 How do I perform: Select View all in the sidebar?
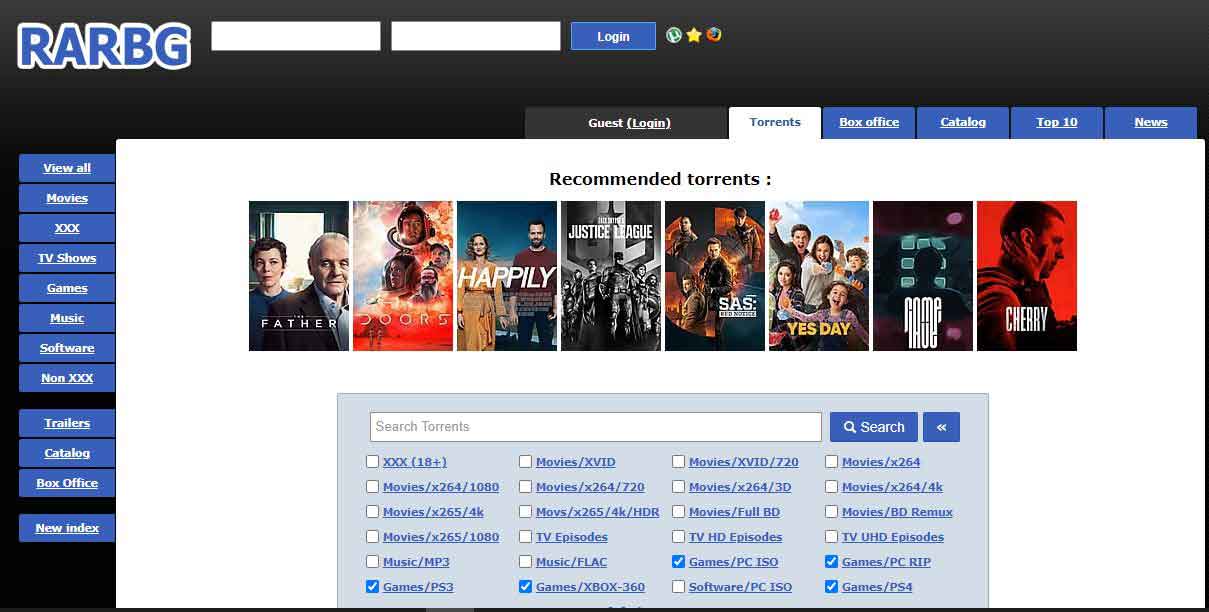point(67,168)
